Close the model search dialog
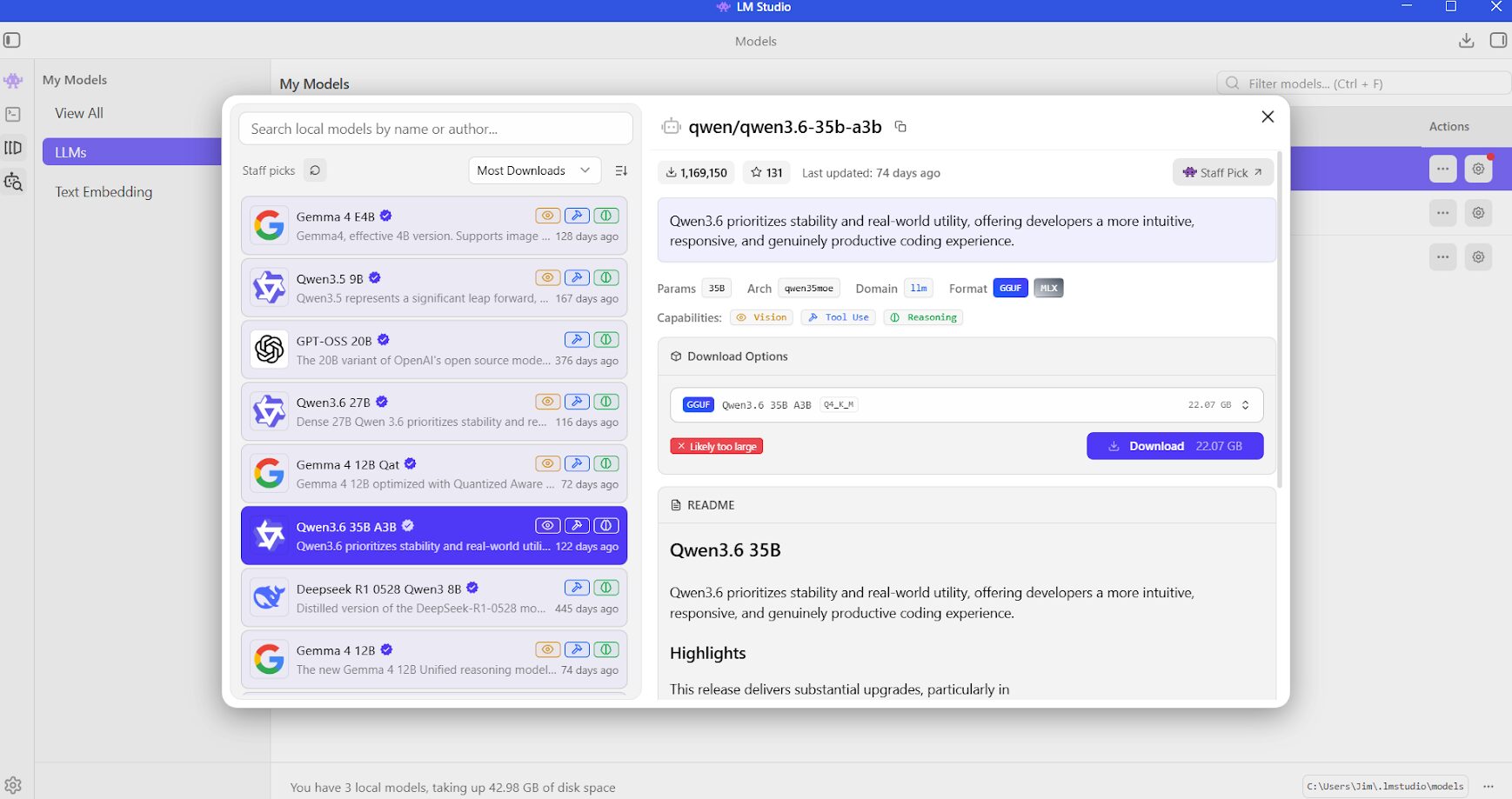The image size is (1512, 799). click(x=1268, y=117)
